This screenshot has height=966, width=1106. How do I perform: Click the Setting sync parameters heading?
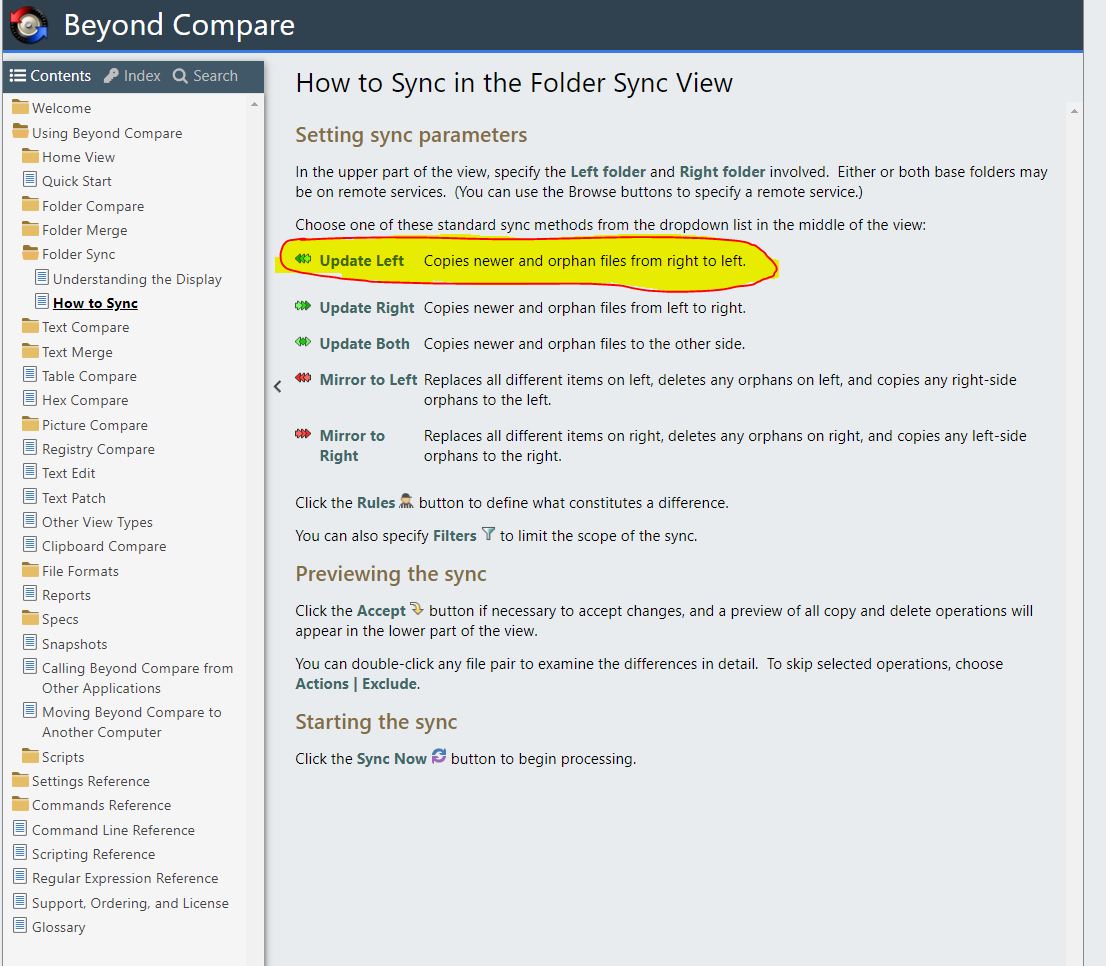411,135
